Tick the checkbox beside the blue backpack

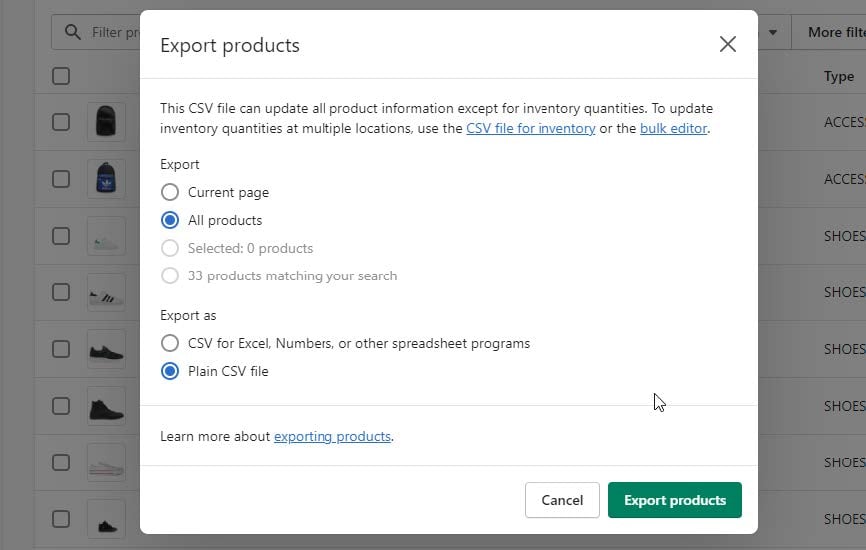[x=61, y=179]
